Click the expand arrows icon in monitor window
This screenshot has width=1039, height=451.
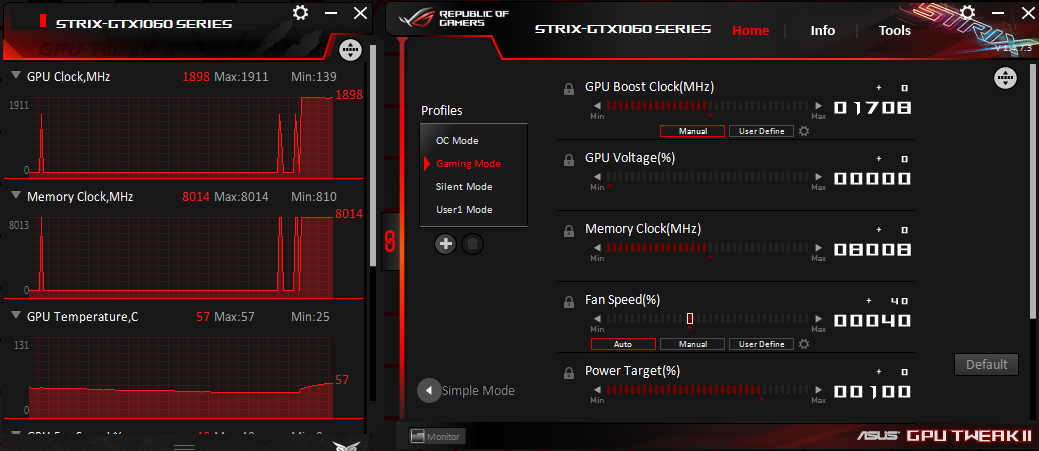click(x=350, y=50)
